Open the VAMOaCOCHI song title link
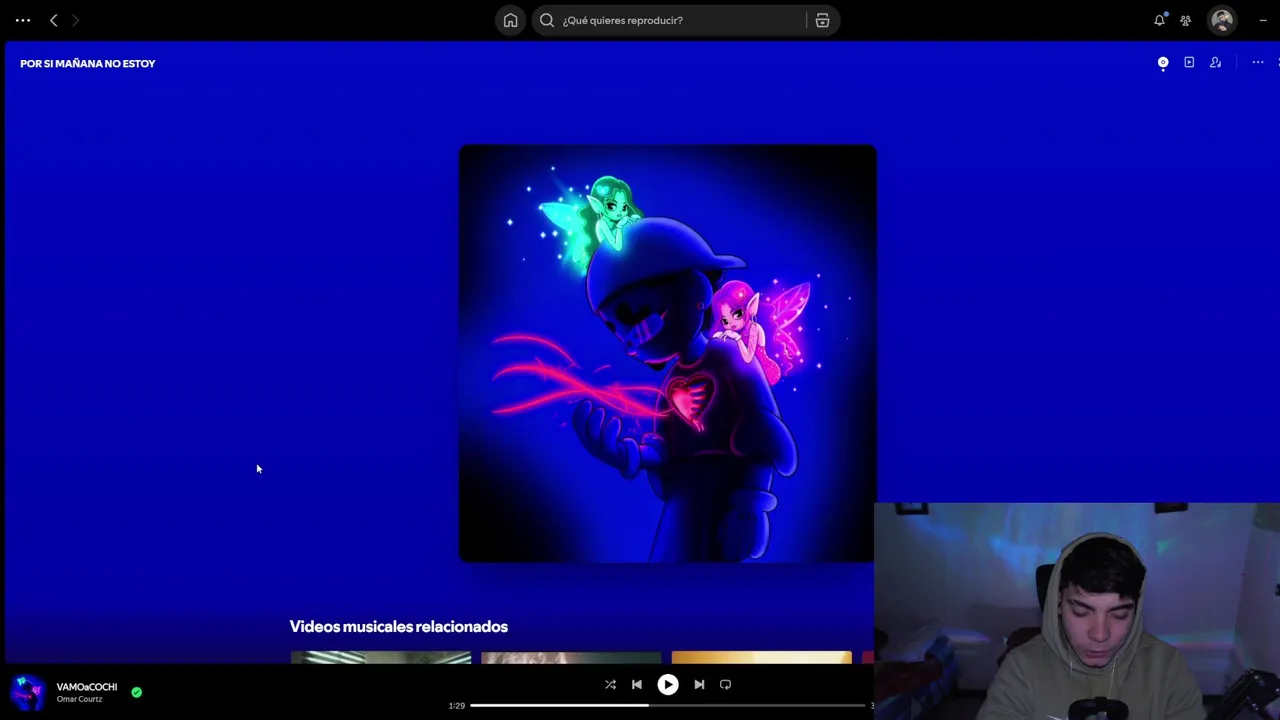The image size is (1280, 720). 87,687
